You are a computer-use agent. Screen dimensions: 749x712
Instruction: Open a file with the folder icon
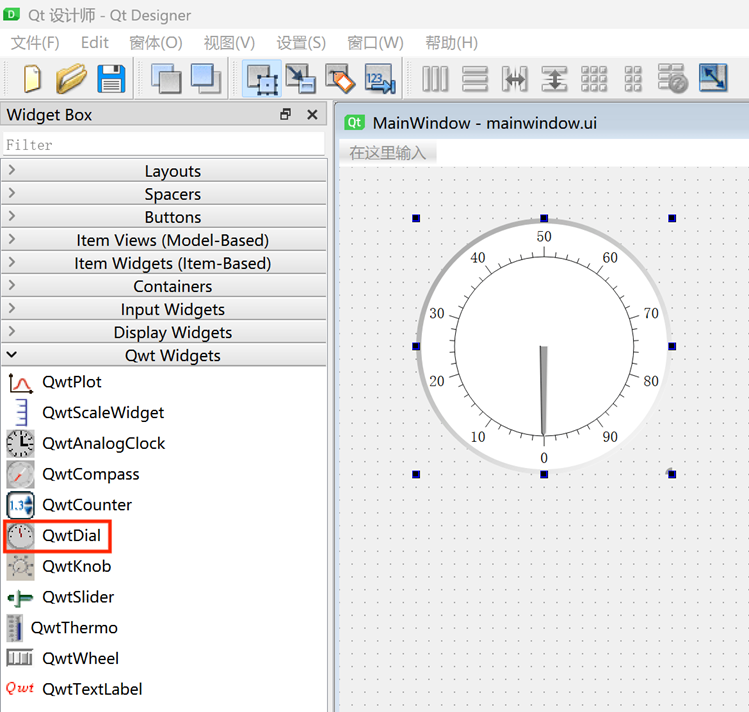point(71,78)
